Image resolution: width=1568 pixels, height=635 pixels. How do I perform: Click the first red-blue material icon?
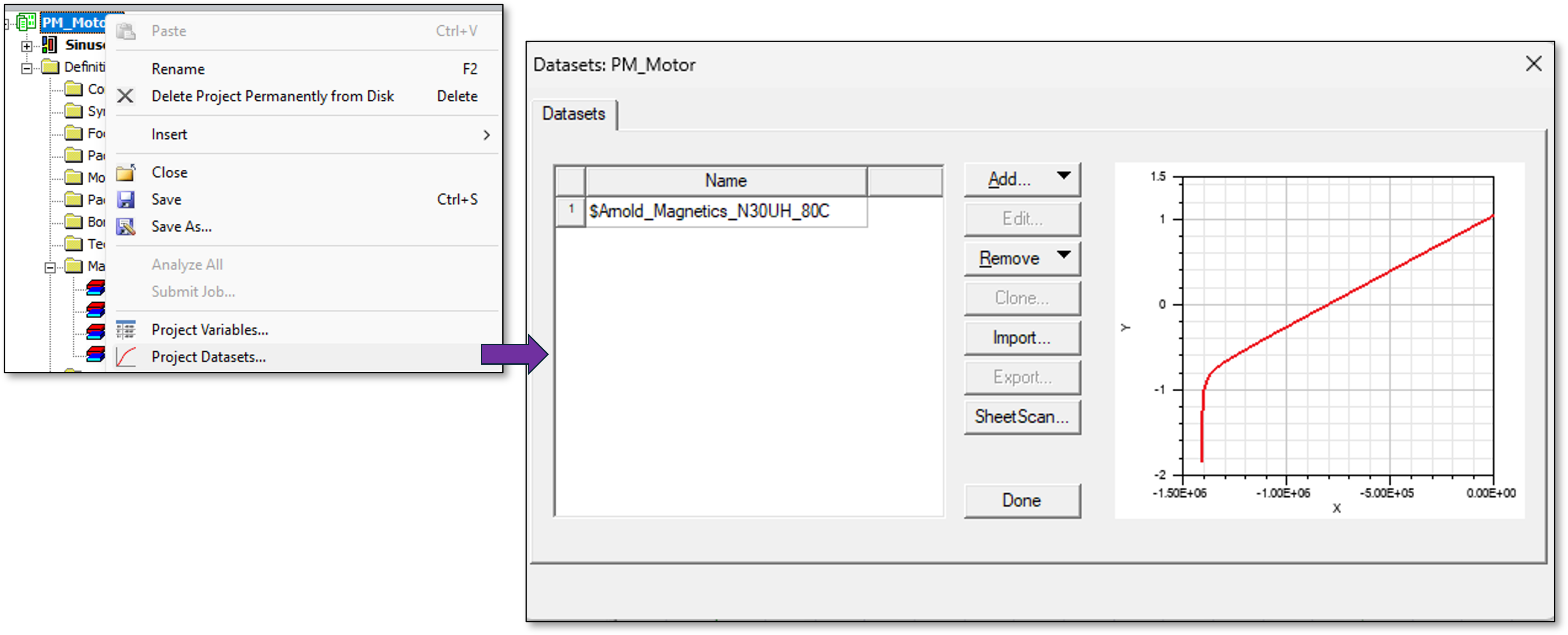(95, 287)
